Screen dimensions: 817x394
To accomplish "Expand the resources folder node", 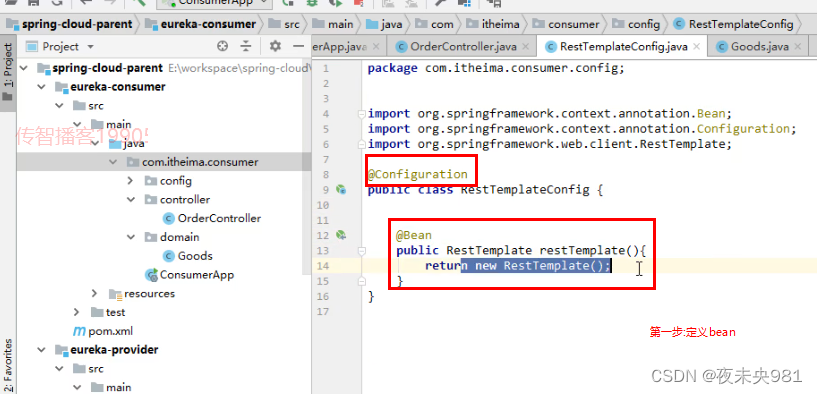I will pos(95,293).
